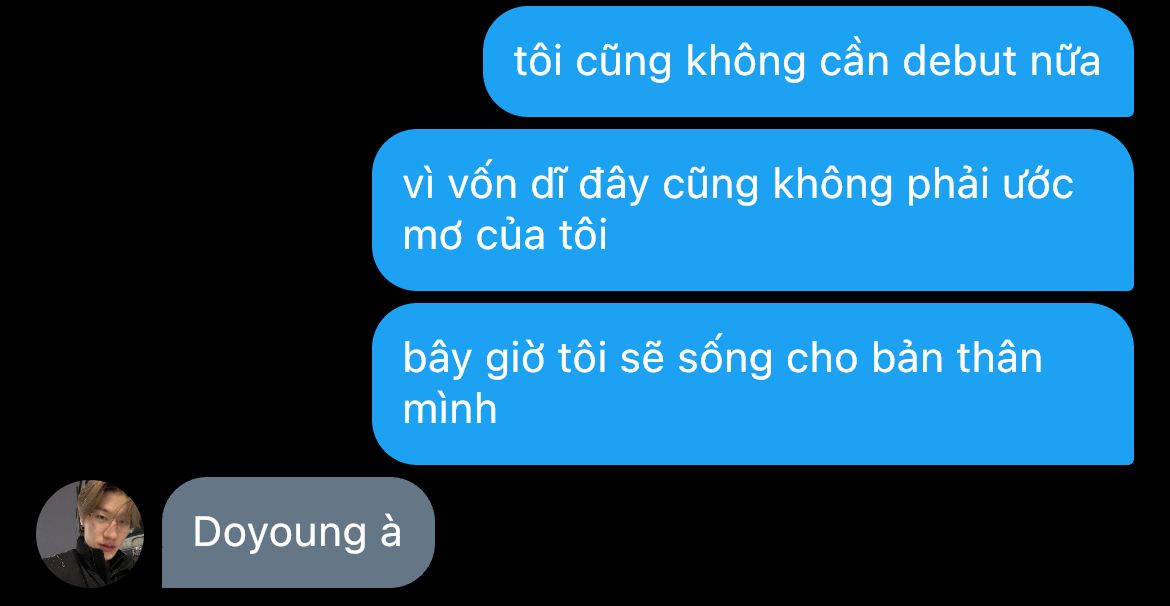The height and width of the screenshot is (606, 1170).
Task: Open the sender's profile picture avatar
Action: (x=90, y=534)
